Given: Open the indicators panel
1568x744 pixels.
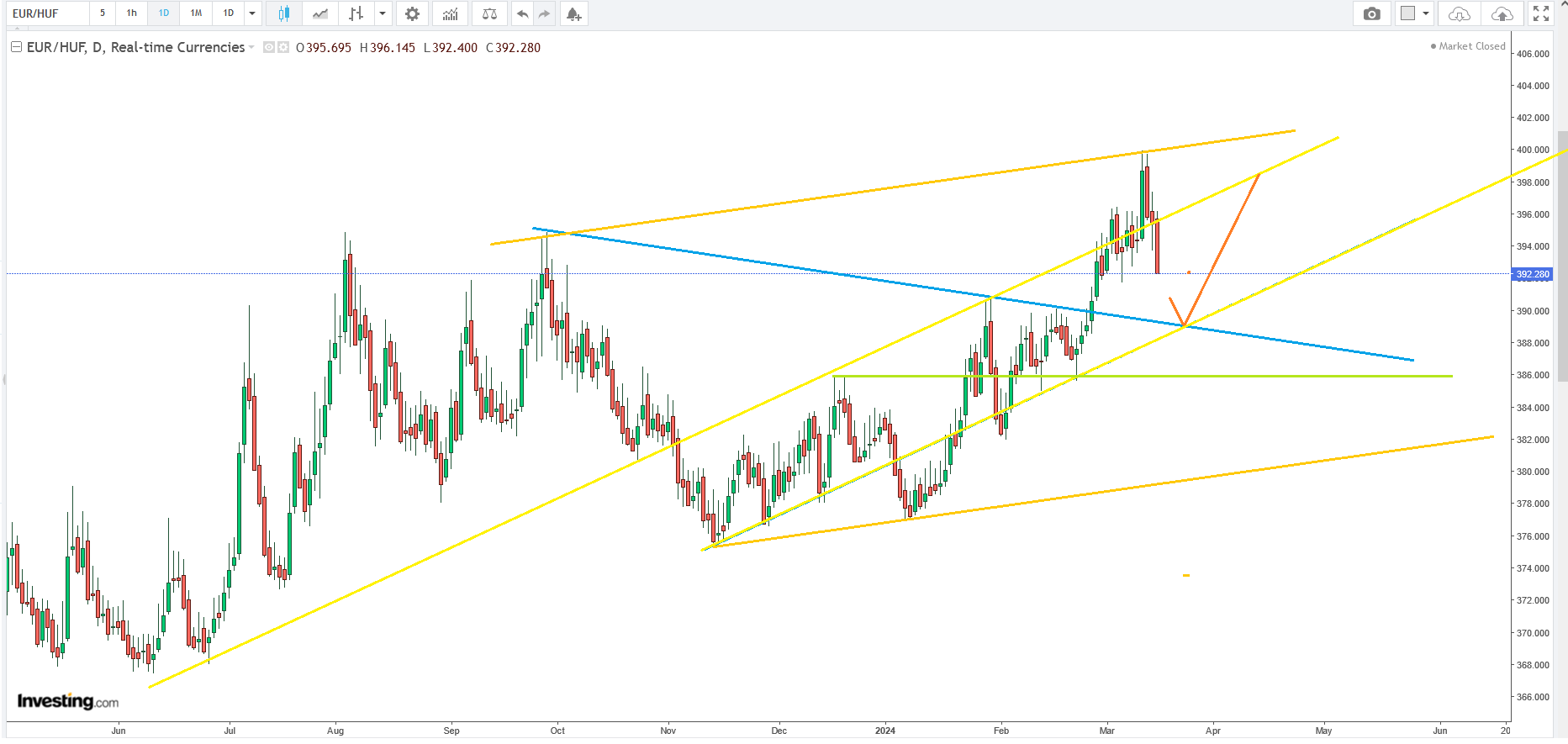Looking at the screenshot, I should (x=451, y=13).
